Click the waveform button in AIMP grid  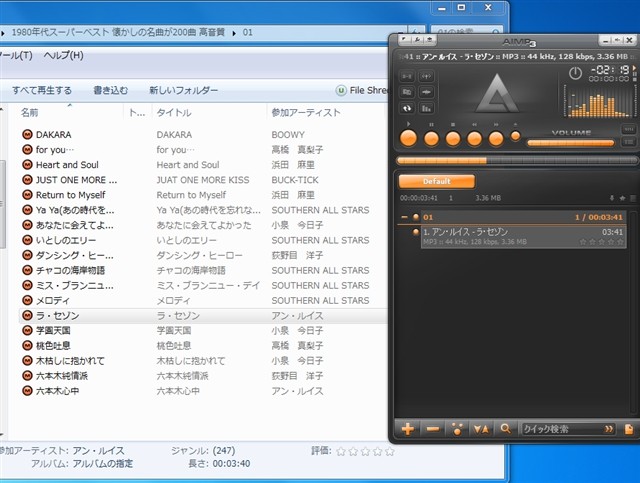pos(426,92)
